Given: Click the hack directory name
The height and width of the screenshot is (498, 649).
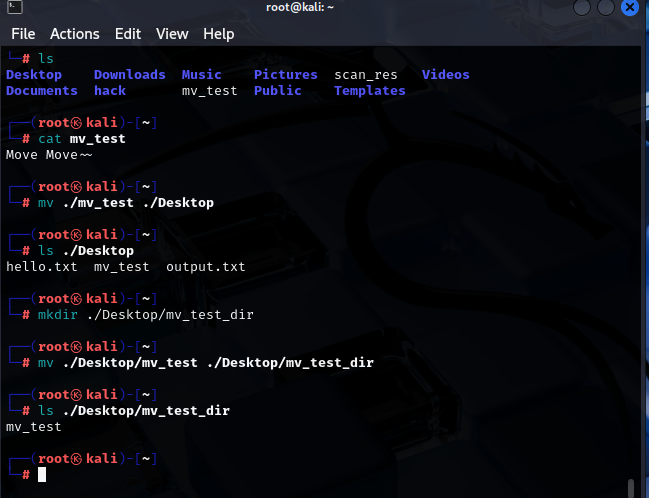Looking at the screenshot, I should click(110, 91).
